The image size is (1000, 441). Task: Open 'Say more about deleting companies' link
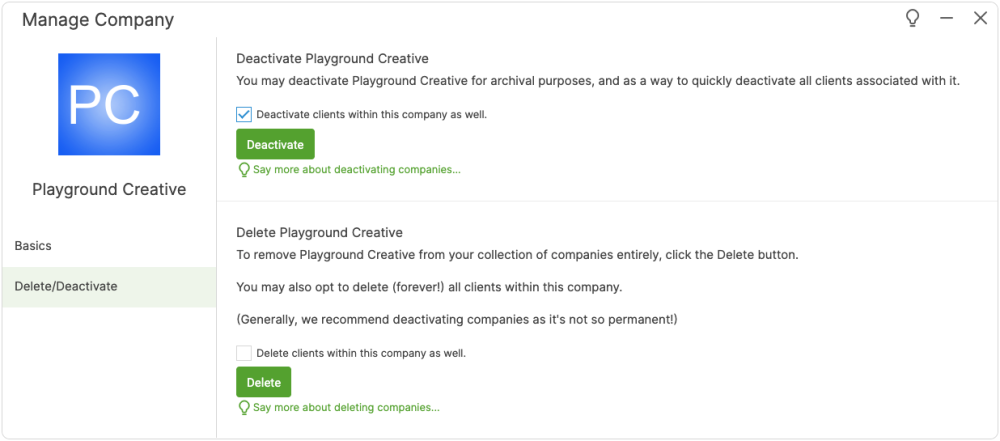(346, 408)
